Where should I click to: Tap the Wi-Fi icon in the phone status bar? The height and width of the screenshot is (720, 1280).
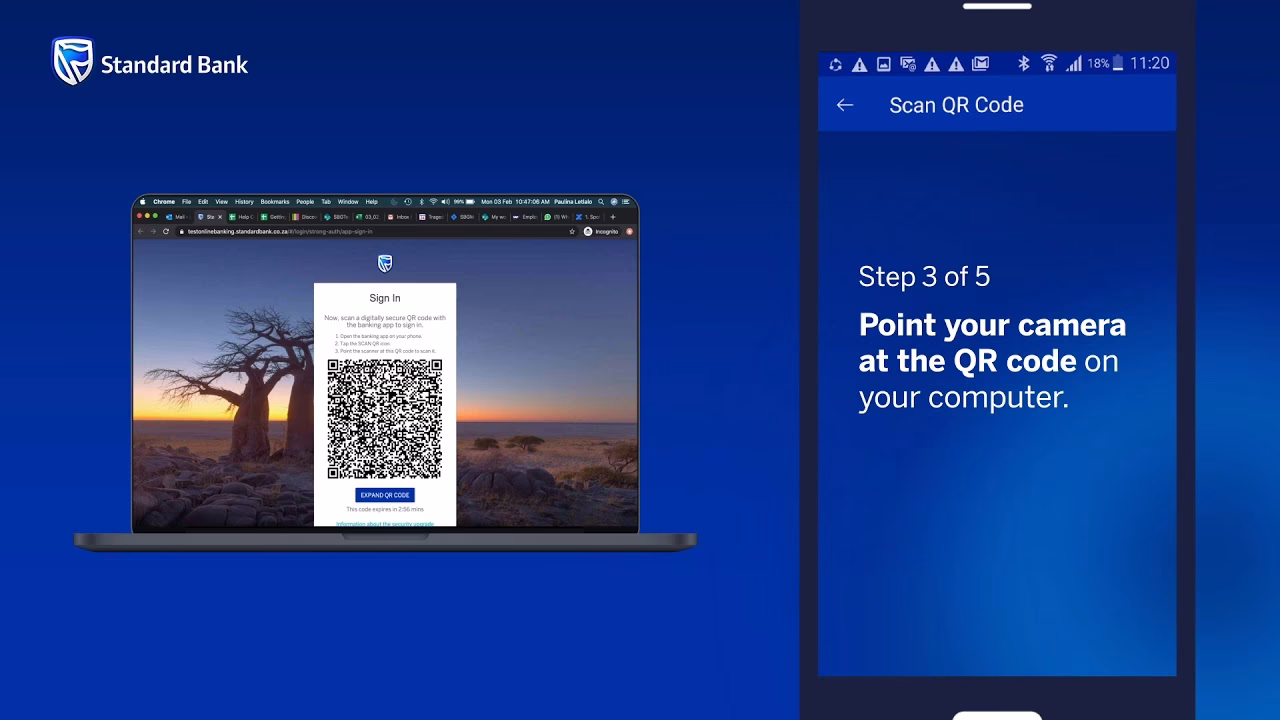coord(1049,63)
